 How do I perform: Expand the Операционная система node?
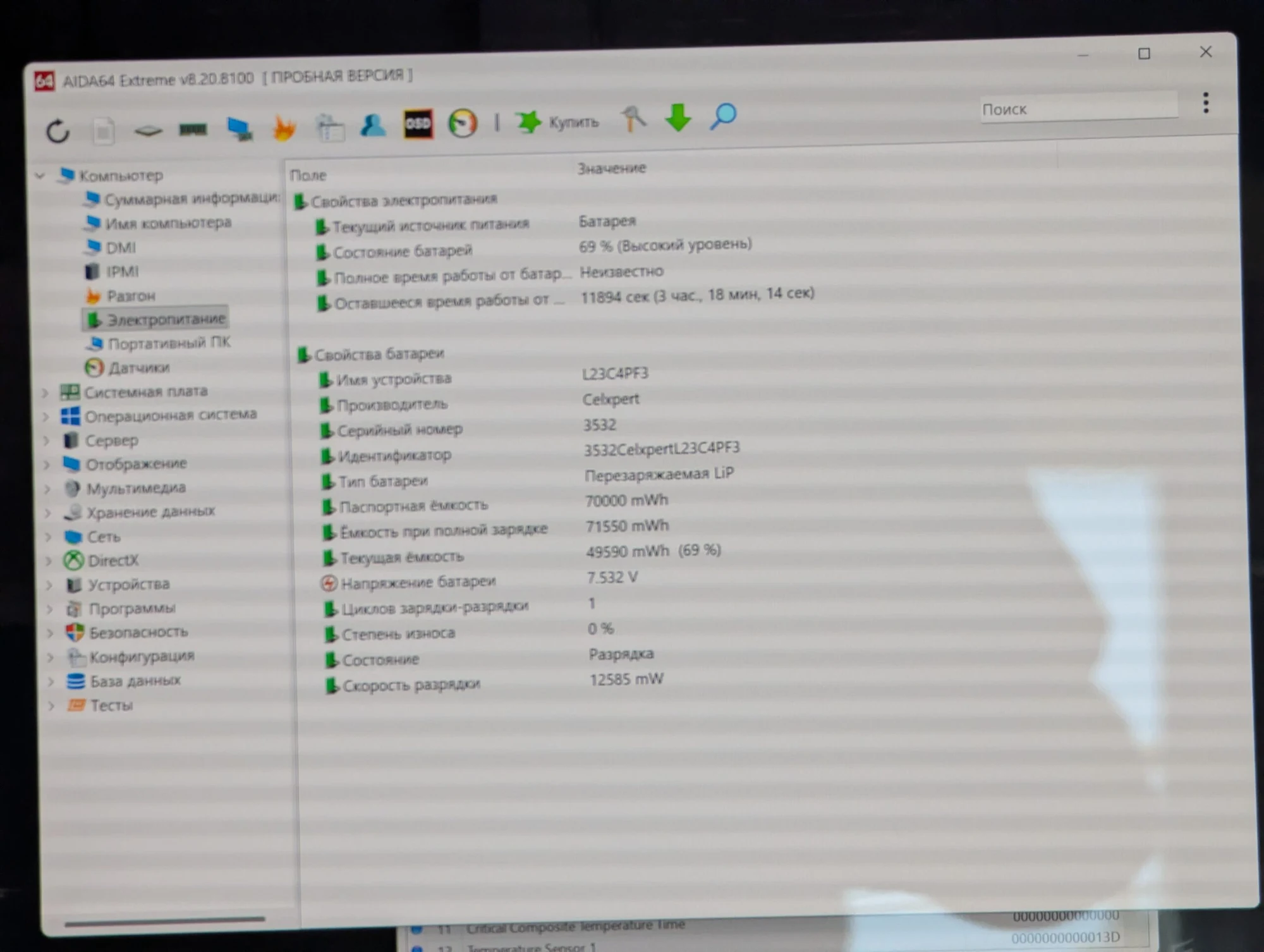(46, 417)
